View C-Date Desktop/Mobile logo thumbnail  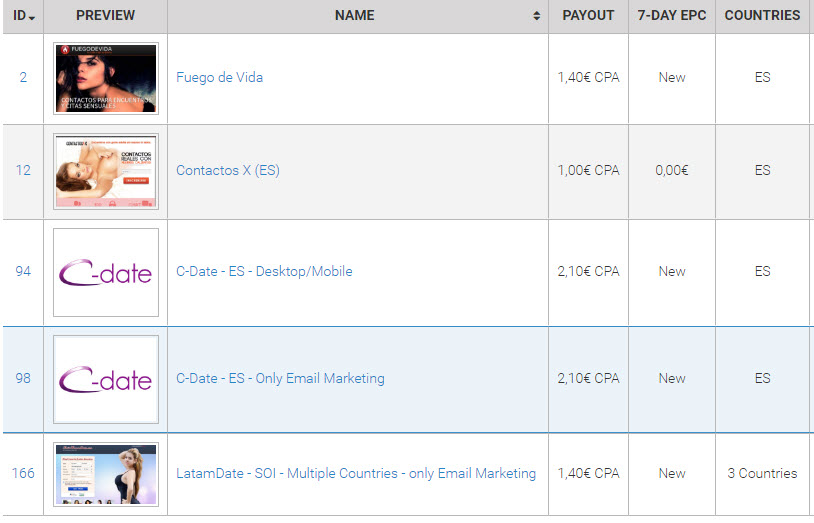coord(106,272)
